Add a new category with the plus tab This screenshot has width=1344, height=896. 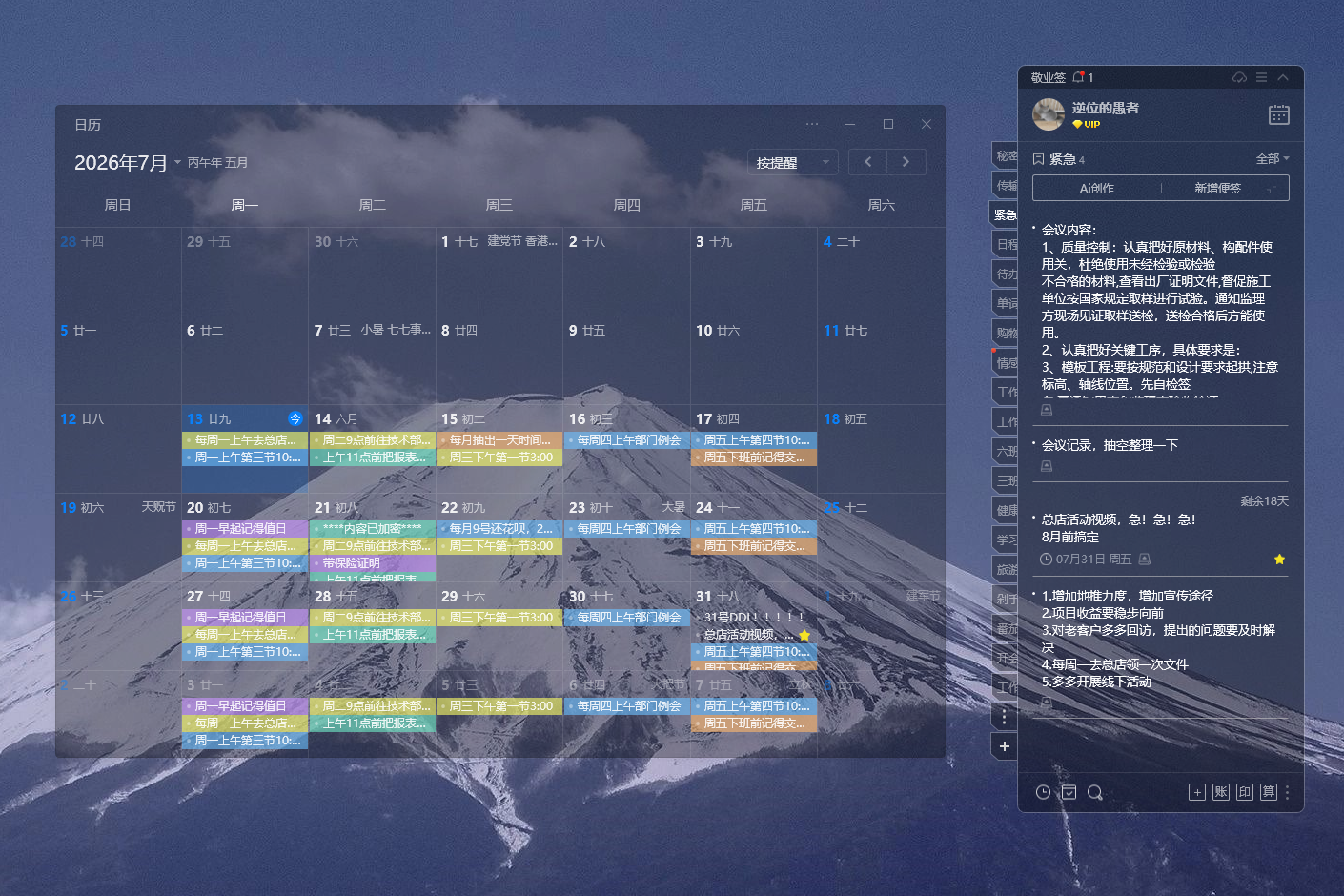click(x=1004, y=746)
